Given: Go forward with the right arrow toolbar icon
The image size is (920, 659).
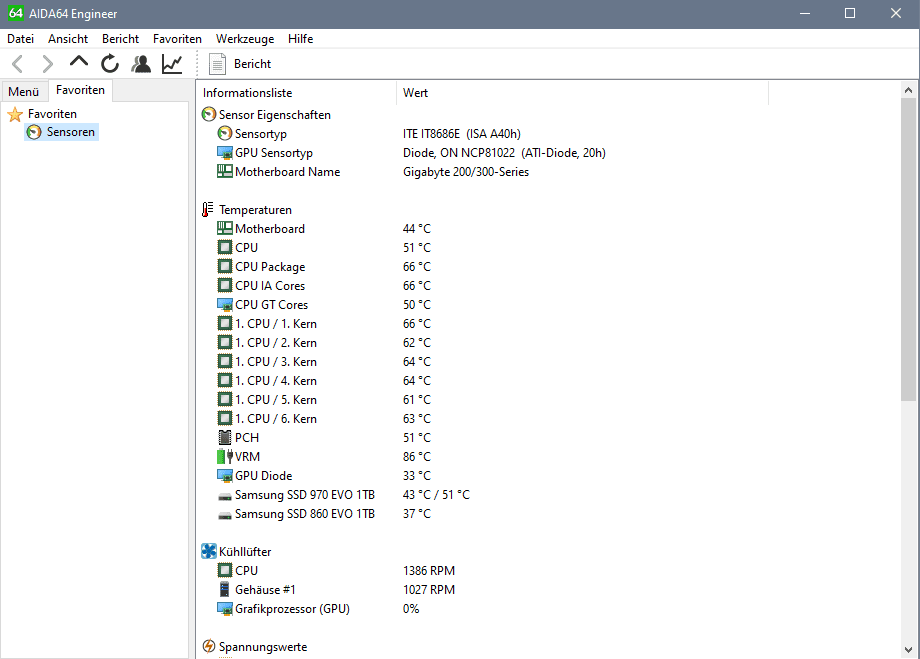Looking at the screenshot, I should point(48,63).
